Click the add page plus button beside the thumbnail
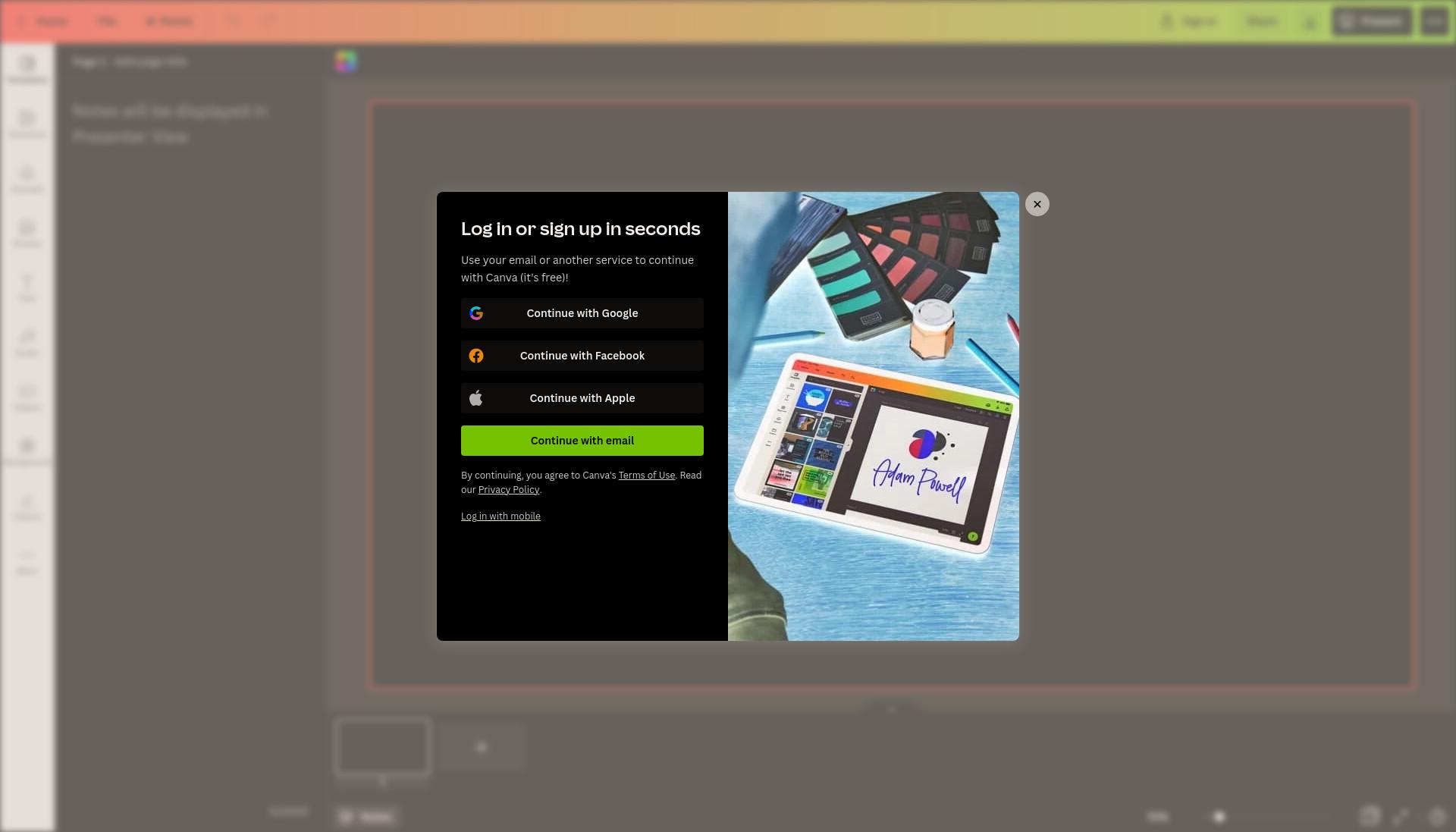 (482, 747)
